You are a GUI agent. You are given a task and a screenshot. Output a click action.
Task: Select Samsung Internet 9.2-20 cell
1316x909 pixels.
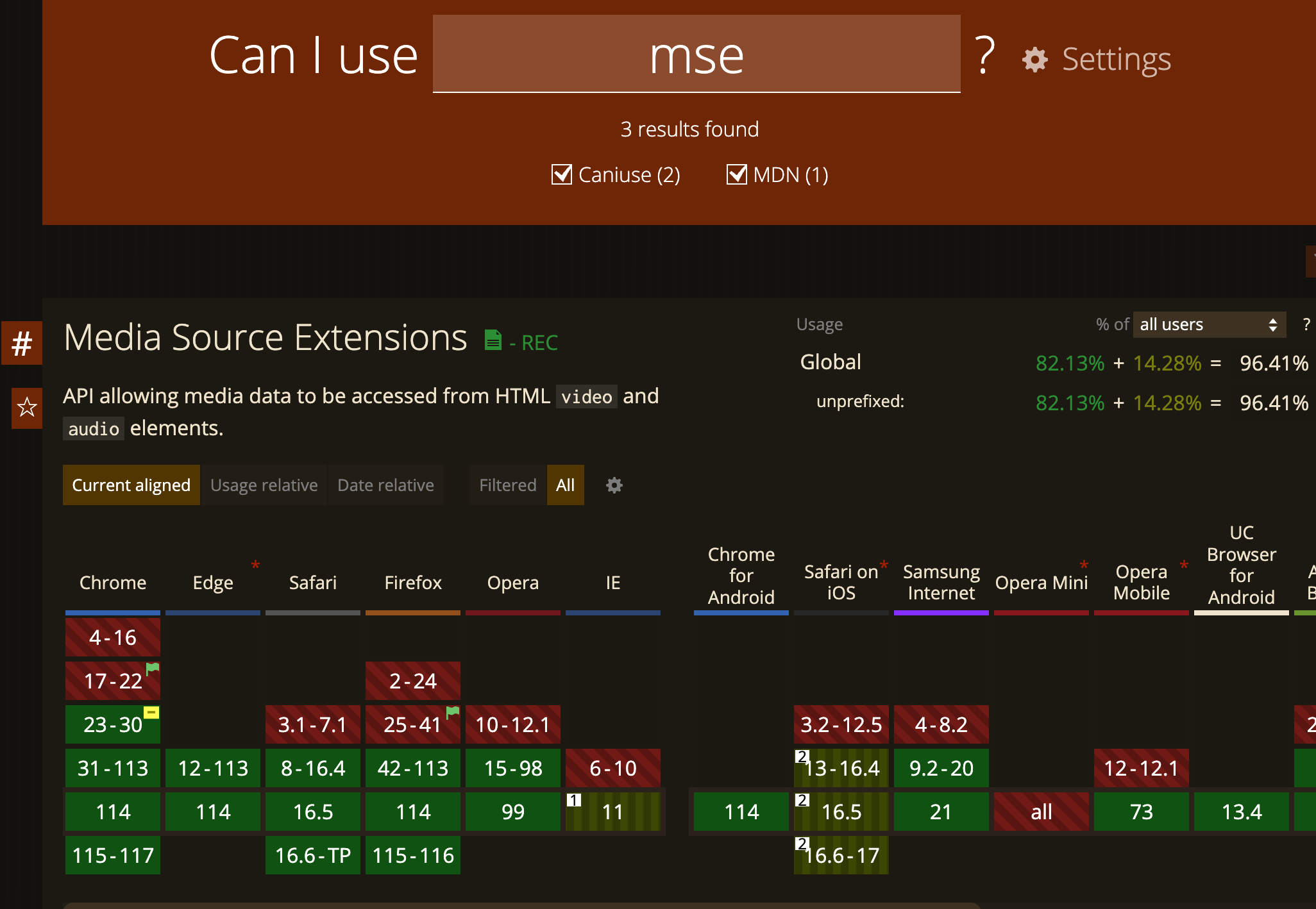click(941, 768)
